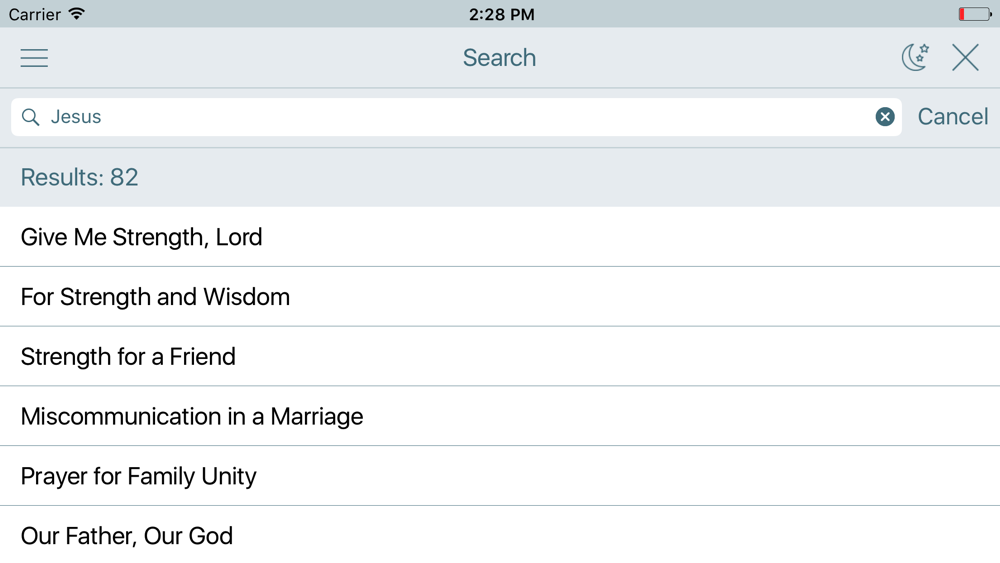Cancel the current search
Viewport: 1000px width, 563px height.
[x=953, y=117]
